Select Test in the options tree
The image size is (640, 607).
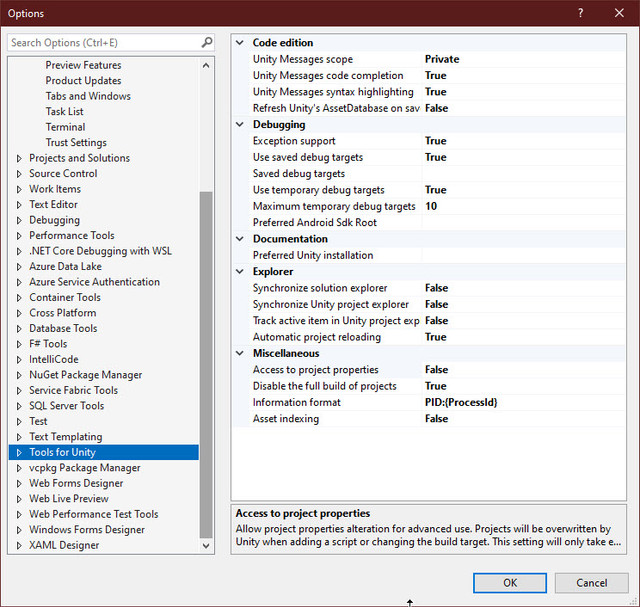click(38, 421)
